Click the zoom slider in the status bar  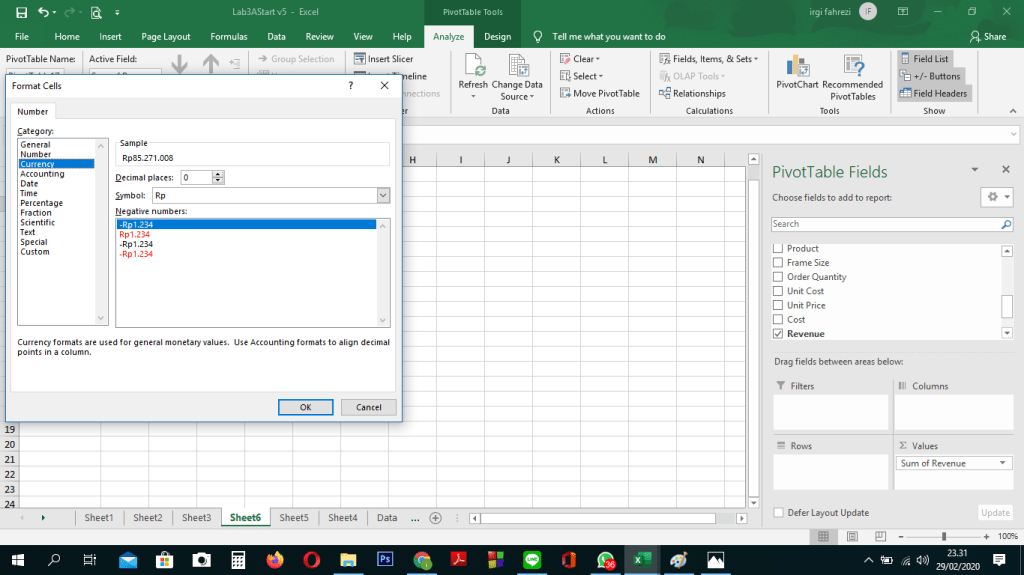(x=944, y=537)
